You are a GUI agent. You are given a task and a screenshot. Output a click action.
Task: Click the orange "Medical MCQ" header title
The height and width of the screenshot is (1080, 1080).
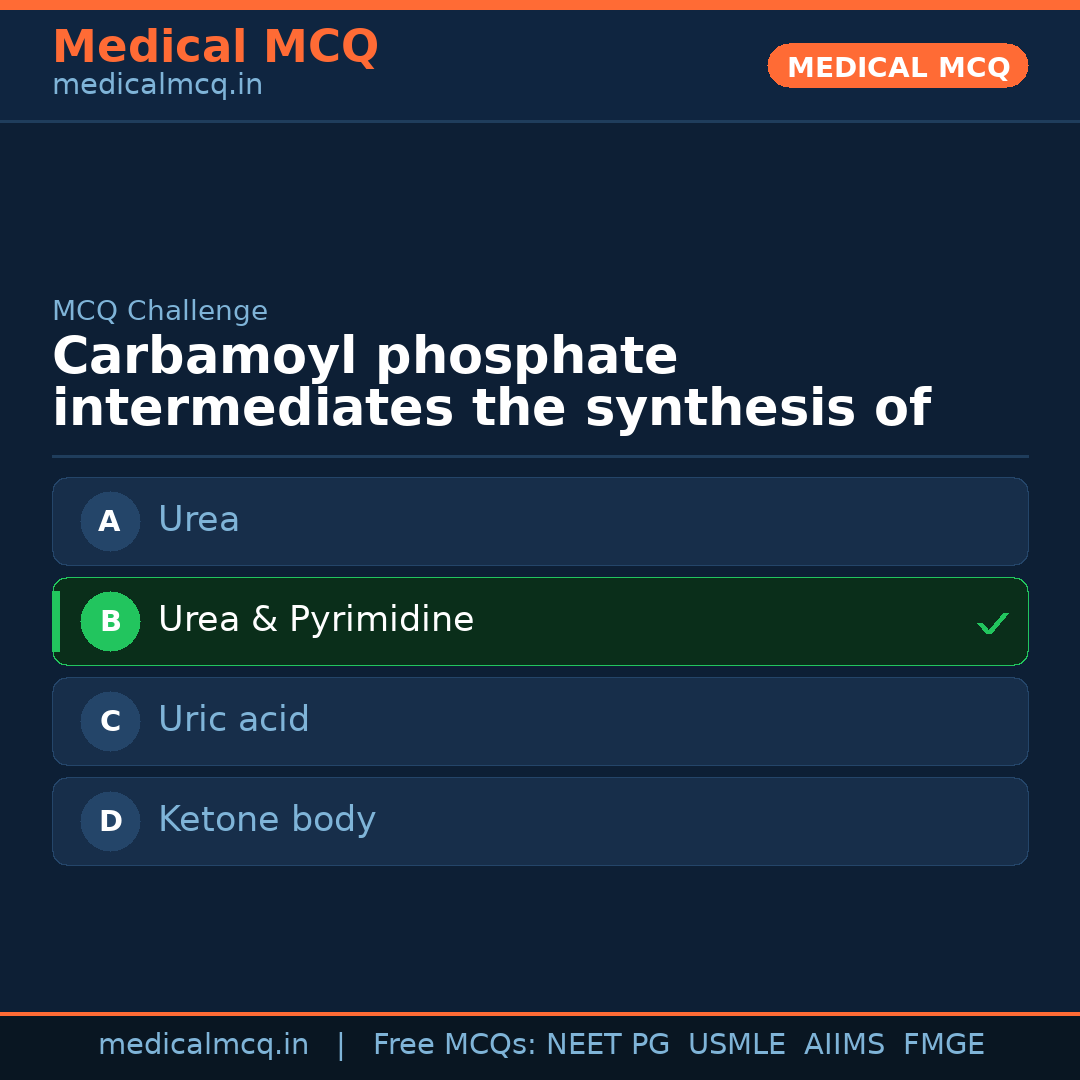[215, 47]
